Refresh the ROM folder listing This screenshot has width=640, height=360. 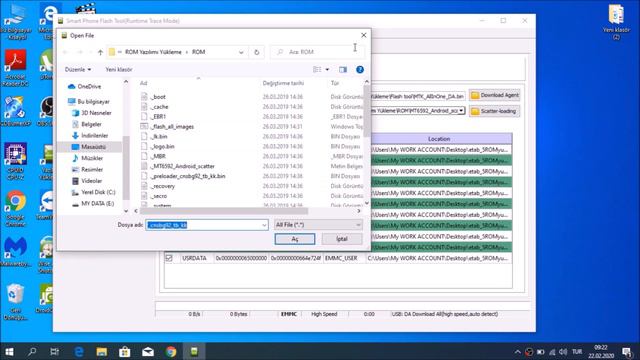tap(256, 52)
